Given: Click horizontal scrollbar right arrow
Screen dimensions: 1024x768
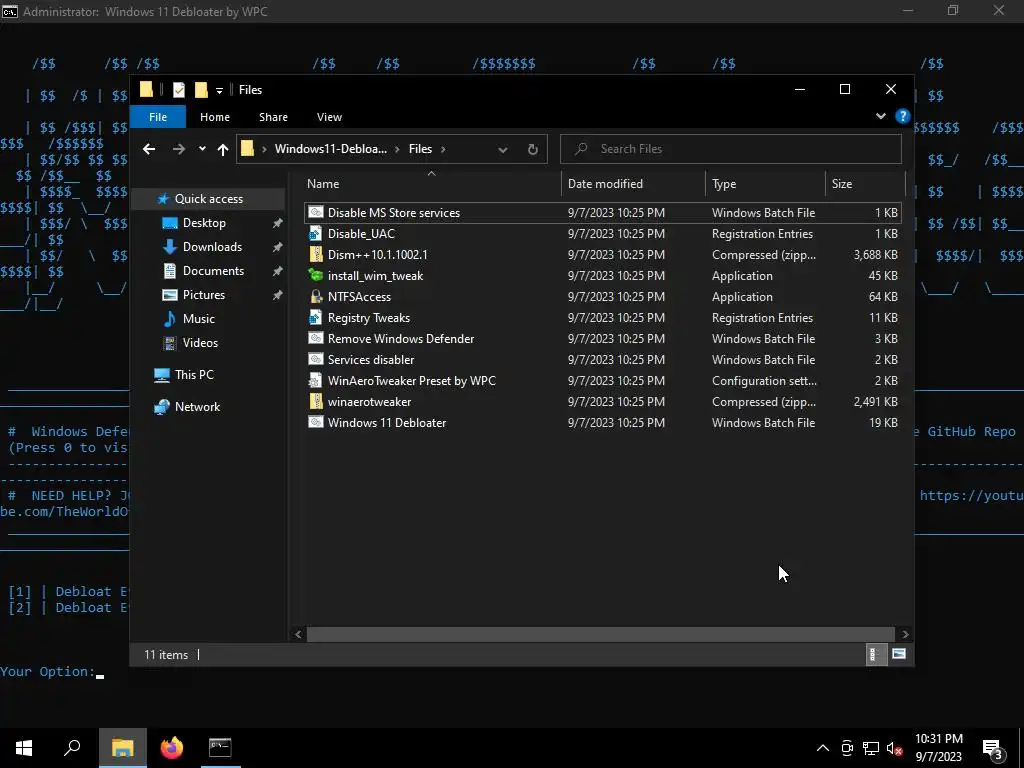Looking at the screenshot, I should [x=905, y=634].
